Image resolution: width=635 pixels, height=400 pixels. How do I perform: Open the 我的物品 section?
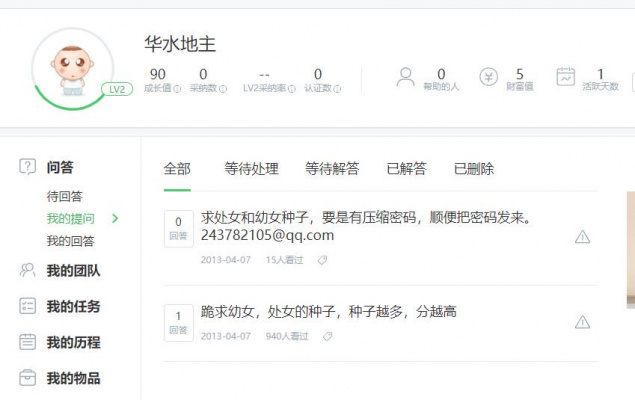coord(73,378)
